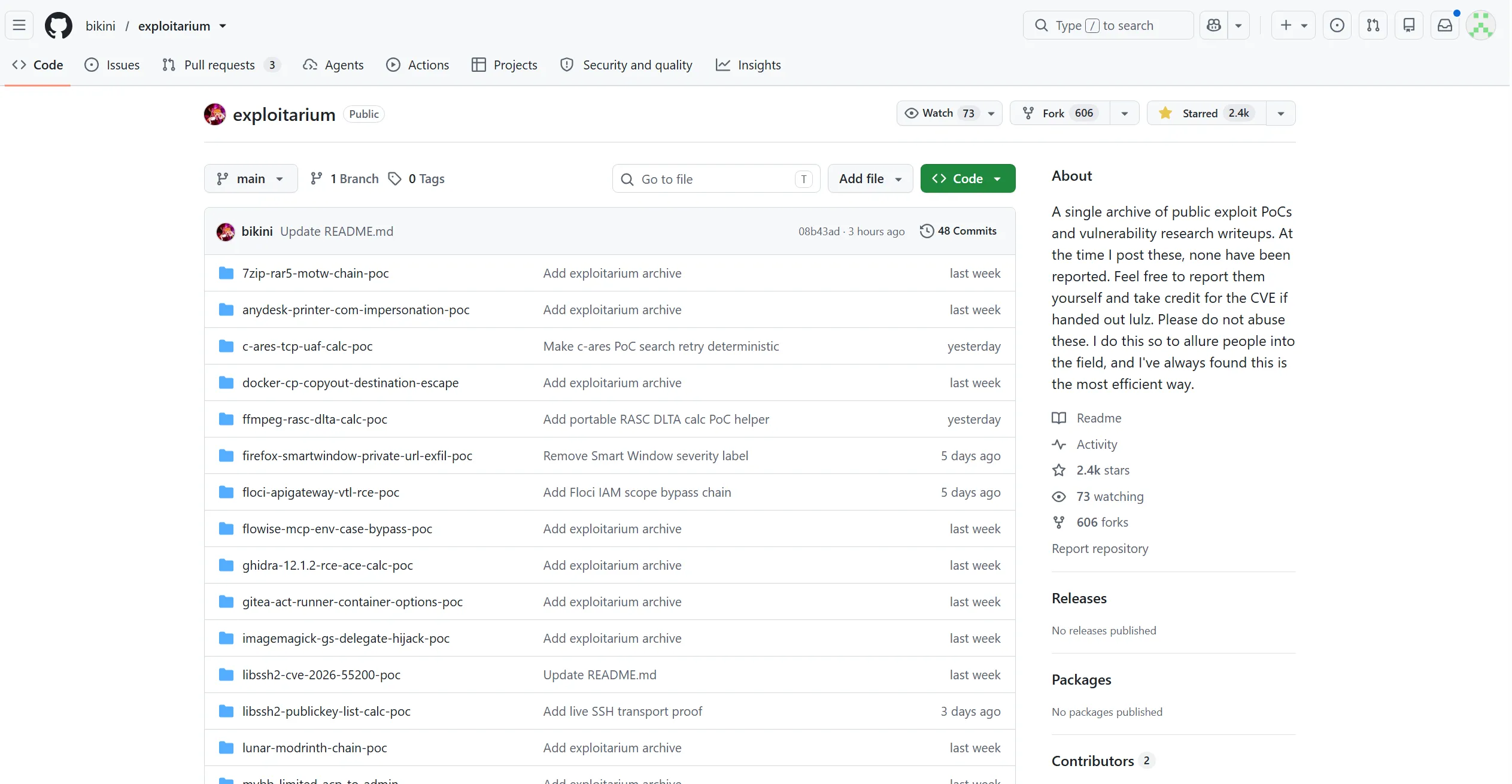Switch to the Pull requests tab

[221, 65]
